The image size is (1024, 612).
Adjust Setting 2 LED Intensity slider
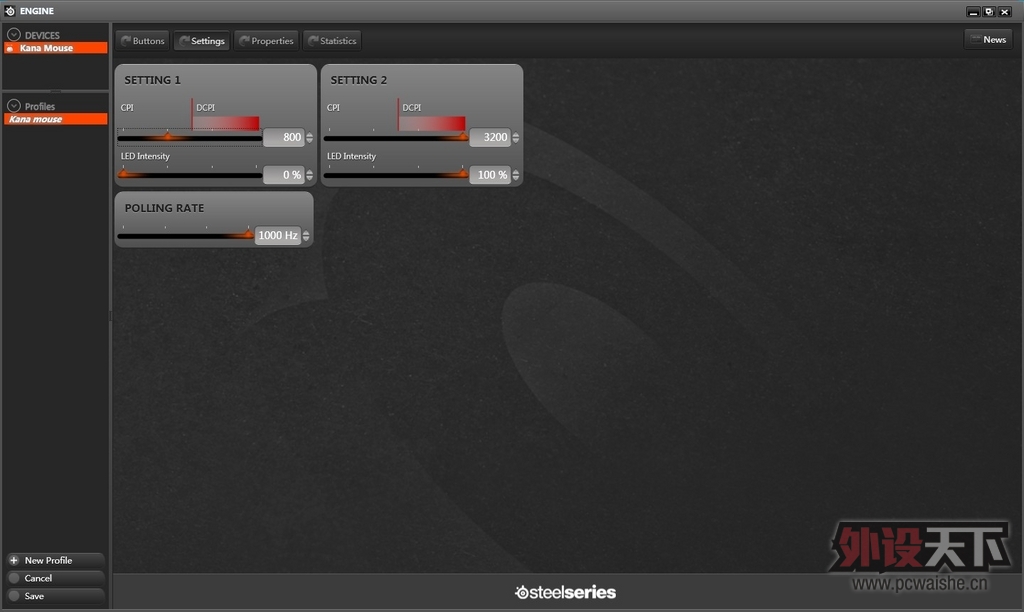click(x=396, y=175)
